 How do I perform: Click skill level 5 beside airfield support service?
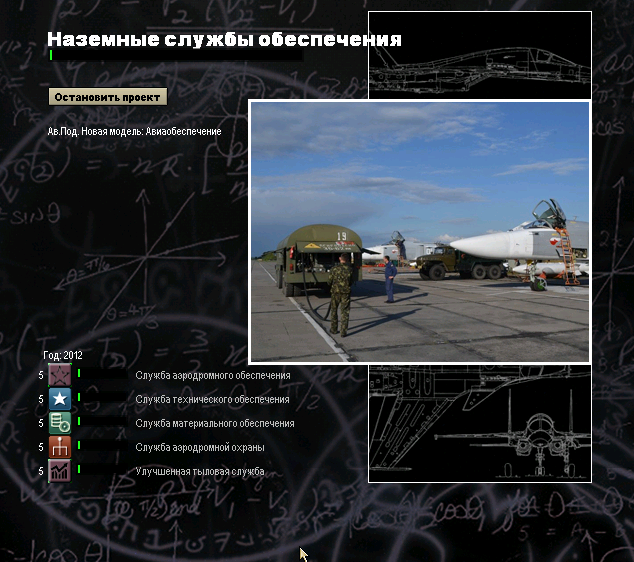(41, 375)
